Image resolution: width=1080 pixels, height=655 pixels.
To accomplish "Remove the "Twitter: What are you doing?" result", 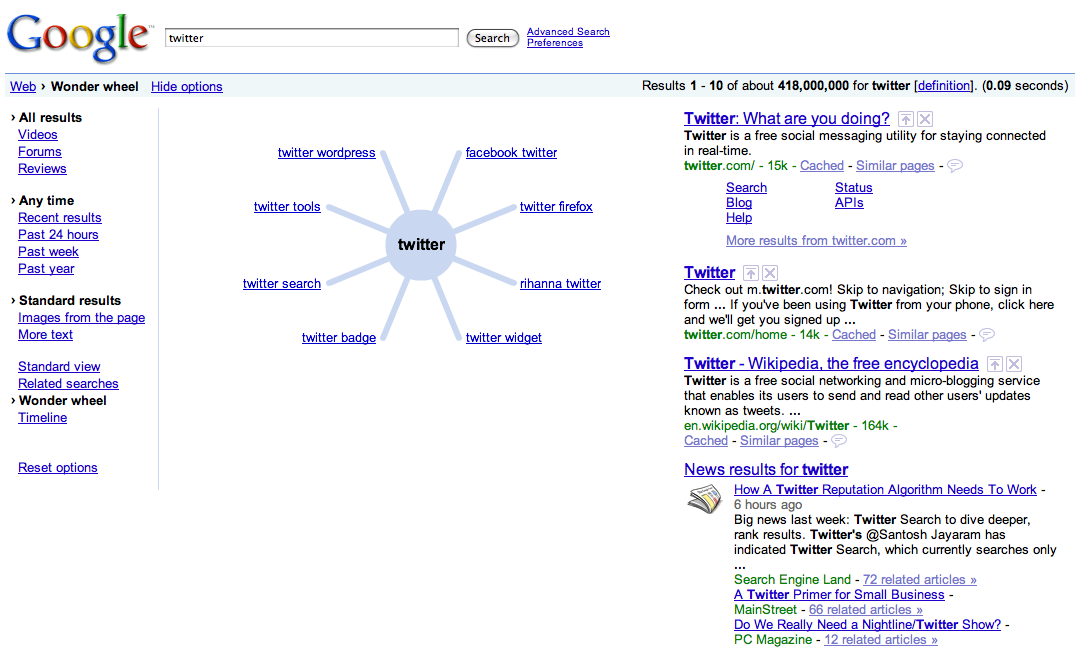I will point(925,119).
